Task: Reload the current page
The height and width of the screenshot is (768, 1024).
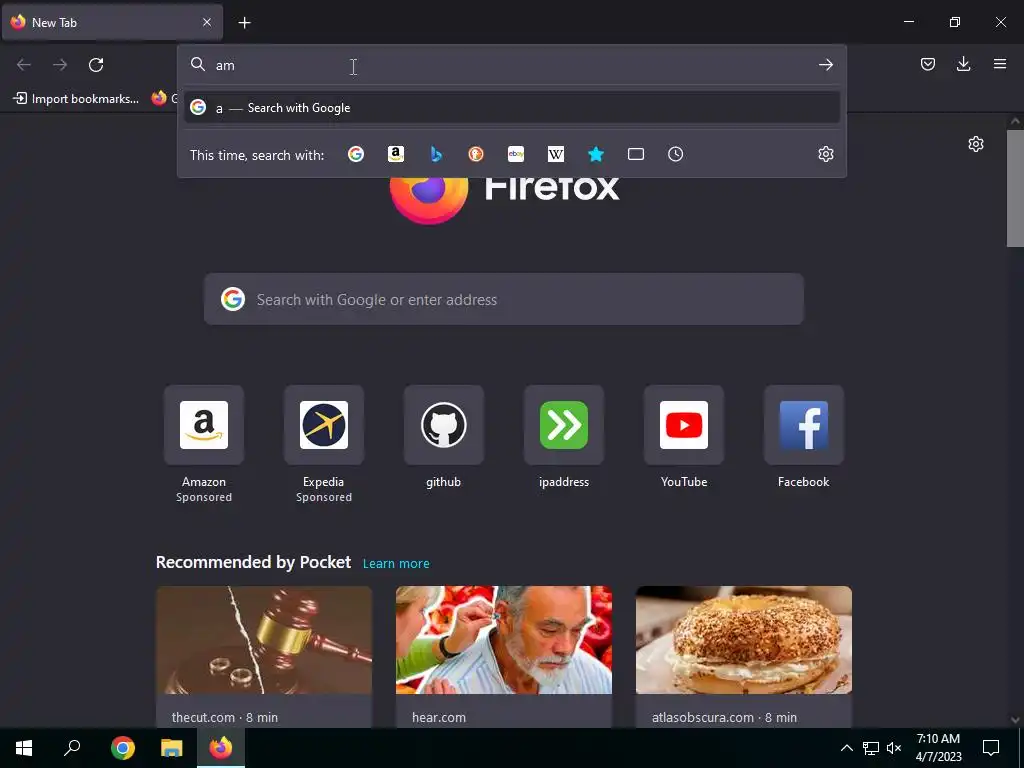Action: tap(96, 65)
